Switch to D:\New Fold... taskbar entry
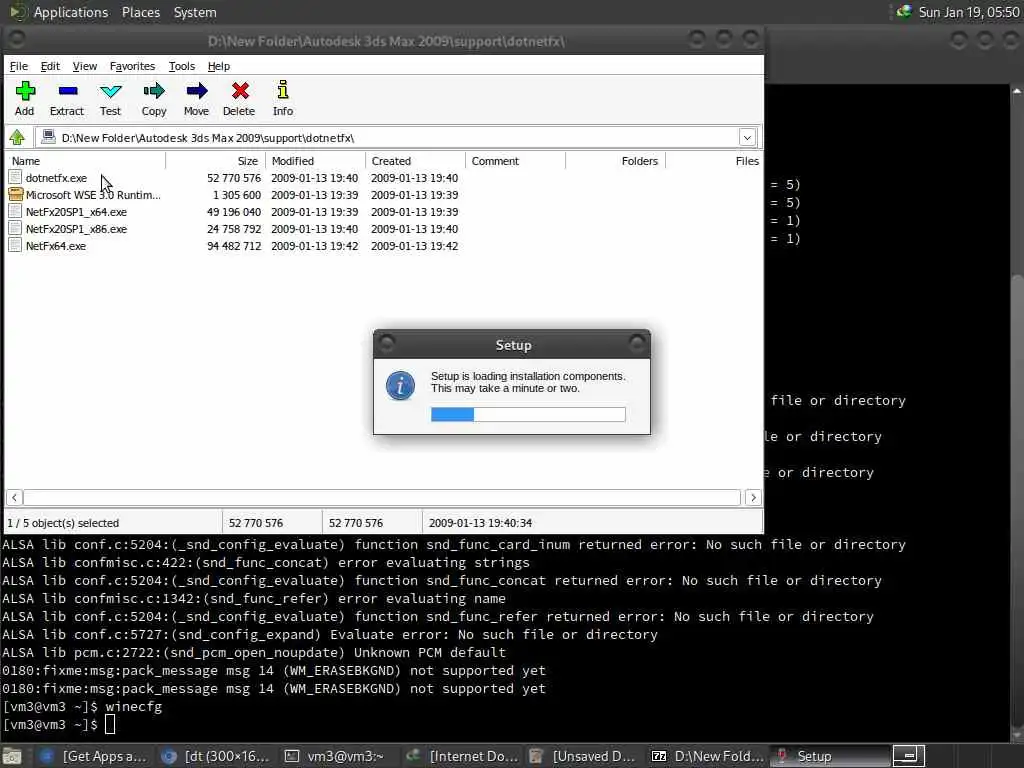Image resolution: width=1024 pixels, height=768 pixels. click(707, 756)
